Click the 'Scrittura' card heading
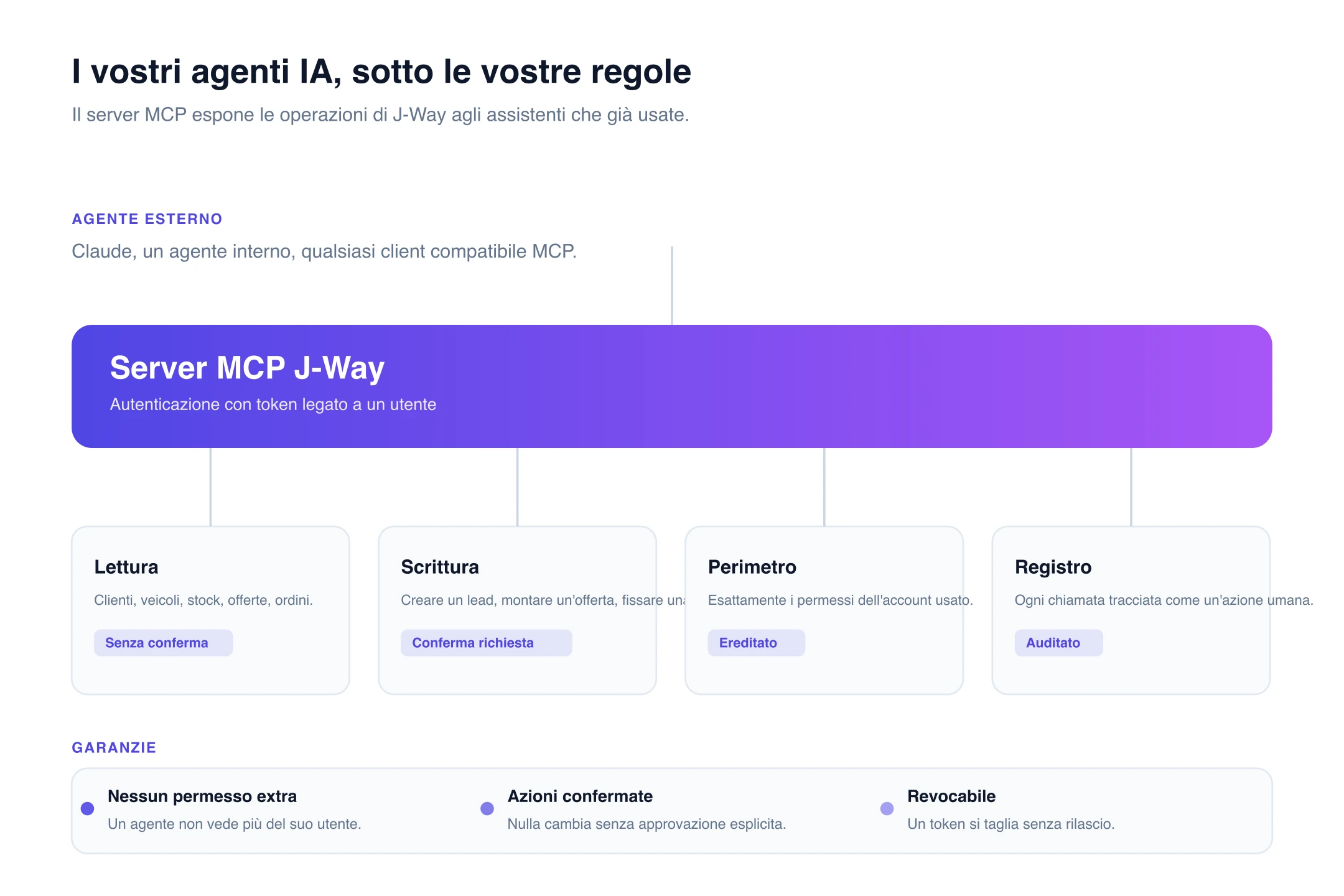1344x896 pixels. tap(440, 567)
